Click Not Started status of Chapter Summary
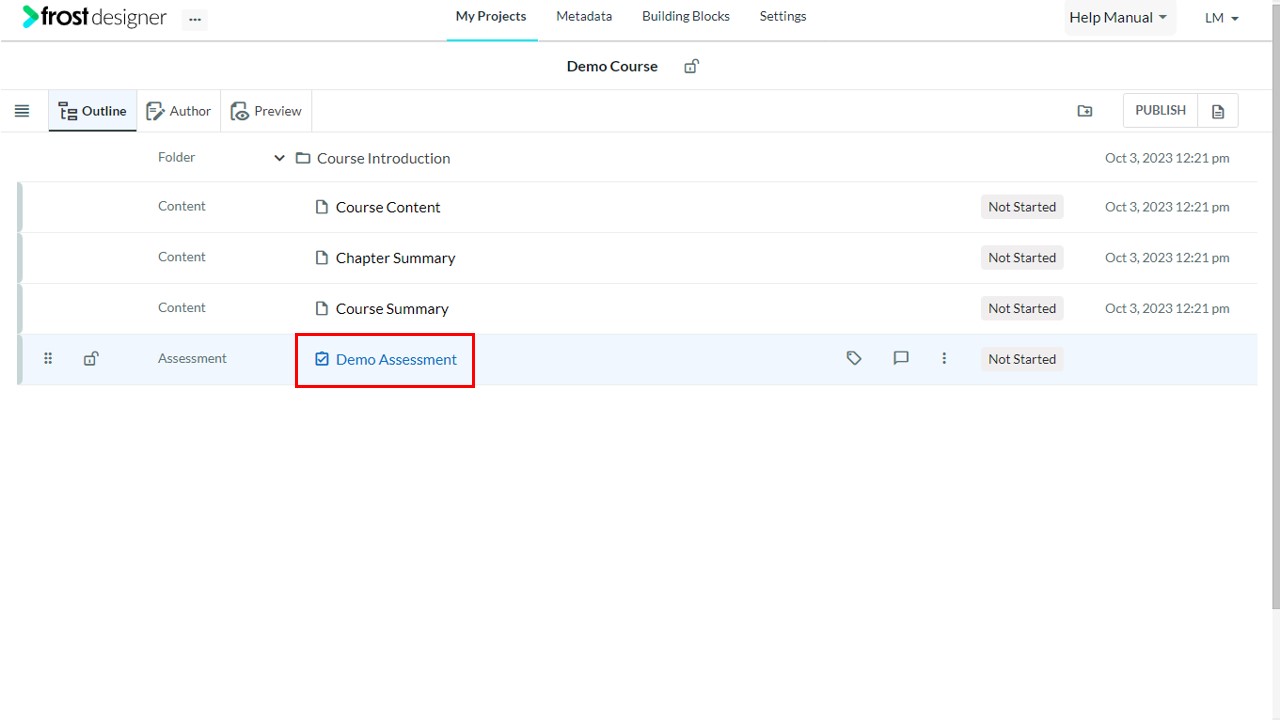This screenshot has height=720, width=1280. tap(1022, 258)
